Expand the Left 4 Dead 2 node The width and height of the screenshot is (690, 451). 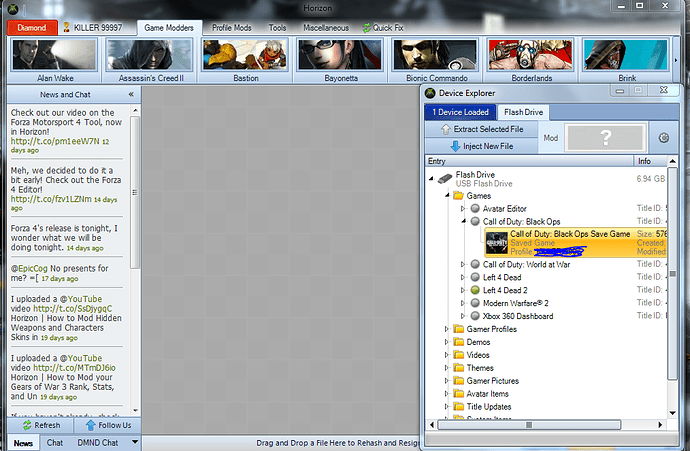coord(463,290)
